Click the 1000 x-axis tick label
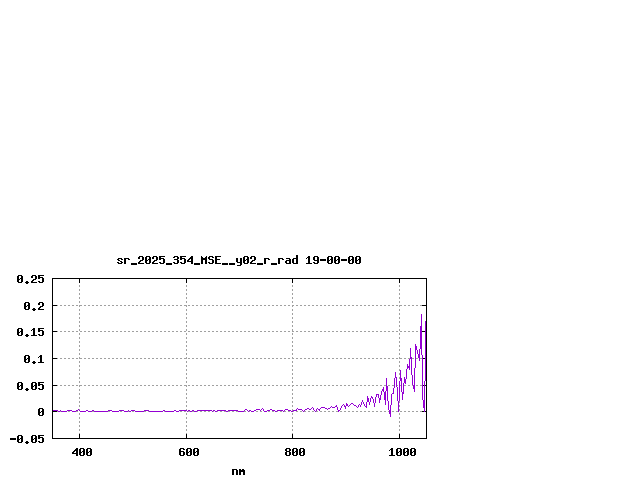The image size is (640, 480). pos(402,452)
